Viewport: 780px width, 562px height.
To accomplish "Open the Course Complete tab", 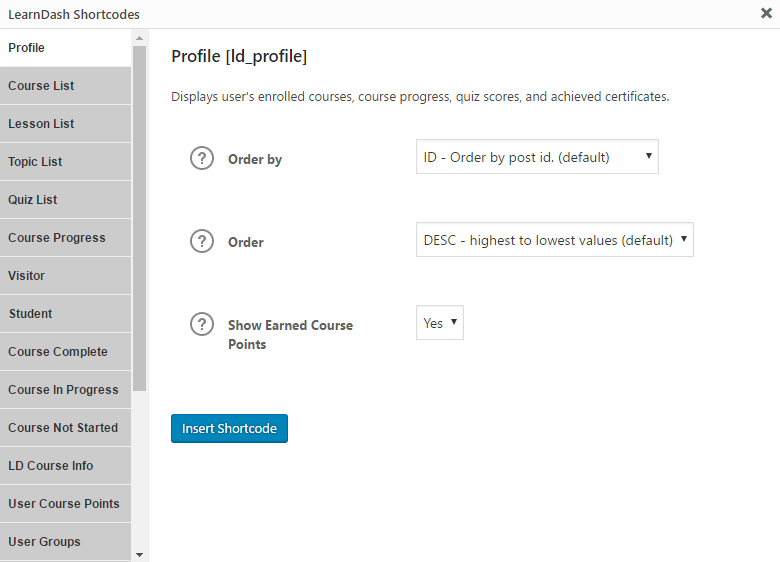I will [65, 352].
